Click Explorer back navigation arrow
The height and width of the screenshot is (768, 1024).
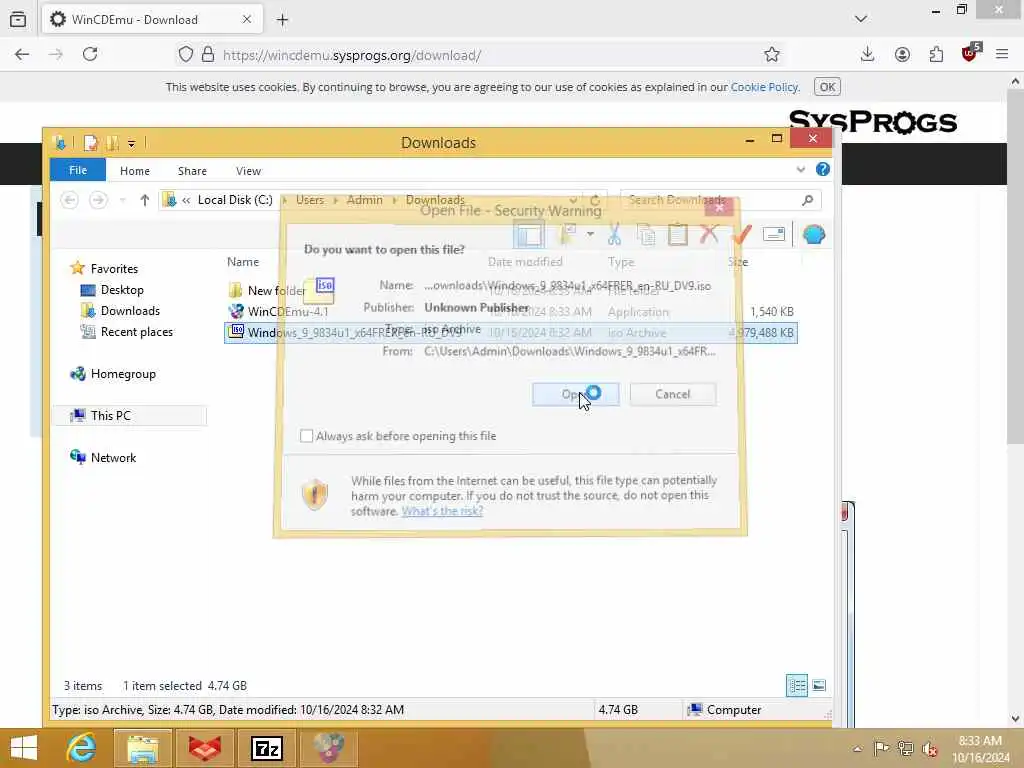tap(69, 200)
